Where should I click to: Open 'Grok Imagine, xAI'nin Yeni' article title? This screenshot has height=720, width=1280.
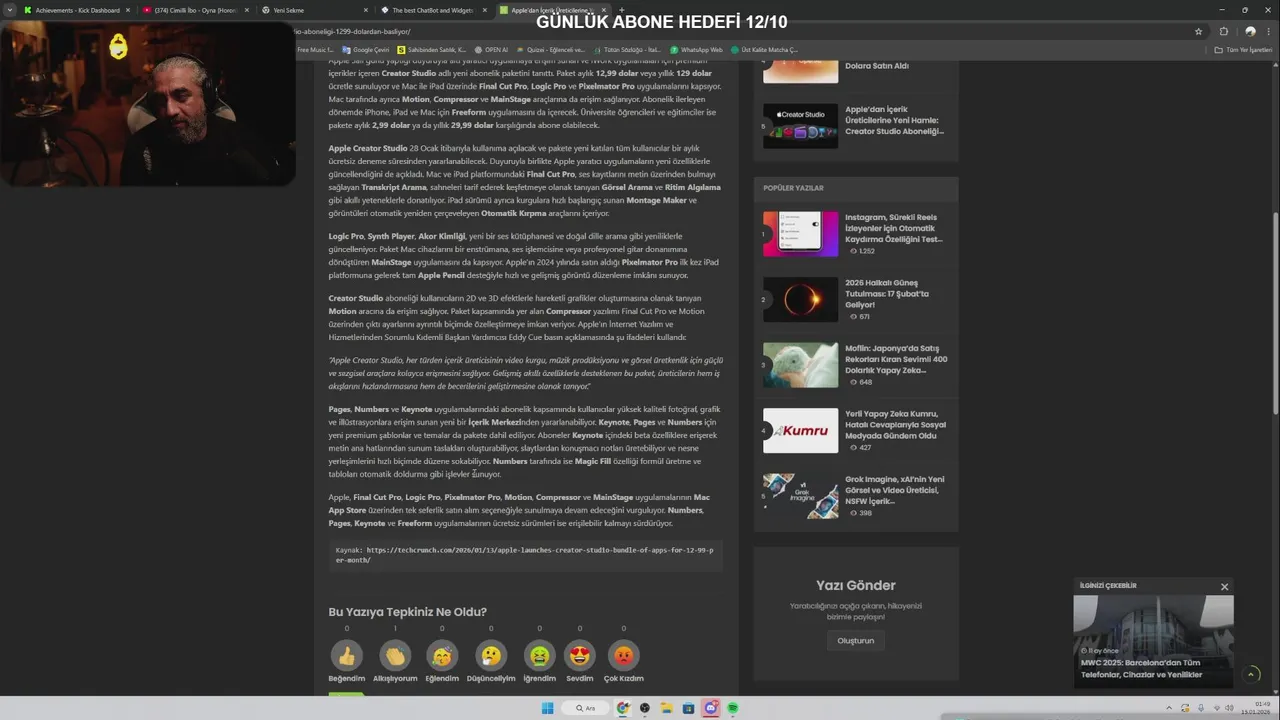click(894, 490)
